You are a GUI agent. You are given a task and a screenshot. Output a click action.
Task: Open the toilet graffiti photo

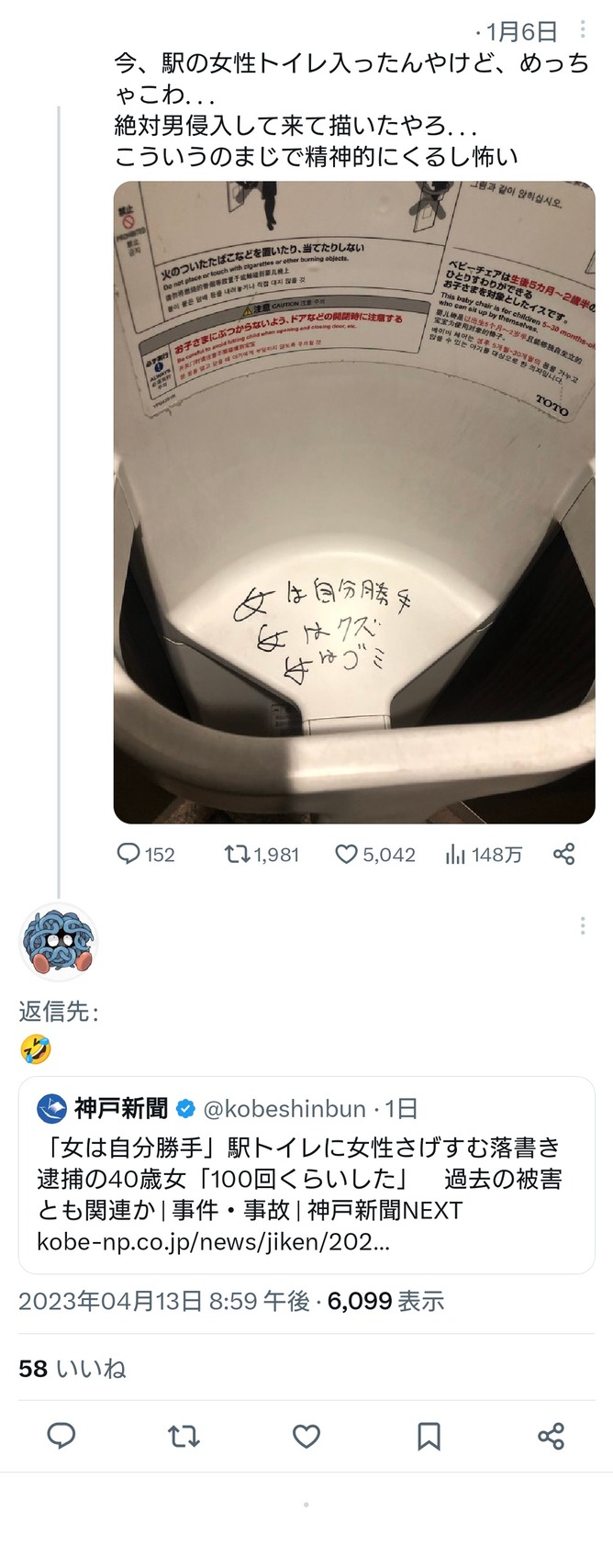(353, 501)
